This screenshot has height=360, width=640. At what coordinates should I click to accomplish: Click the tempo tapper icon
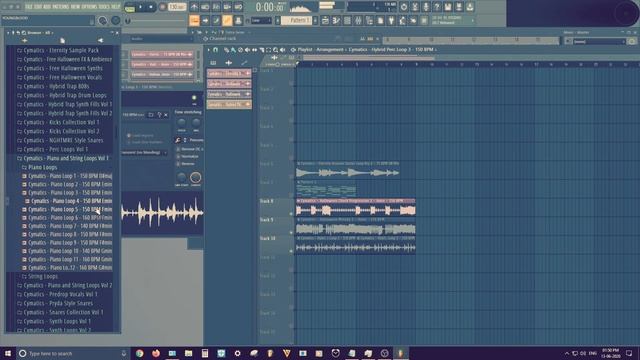(402, 20)
